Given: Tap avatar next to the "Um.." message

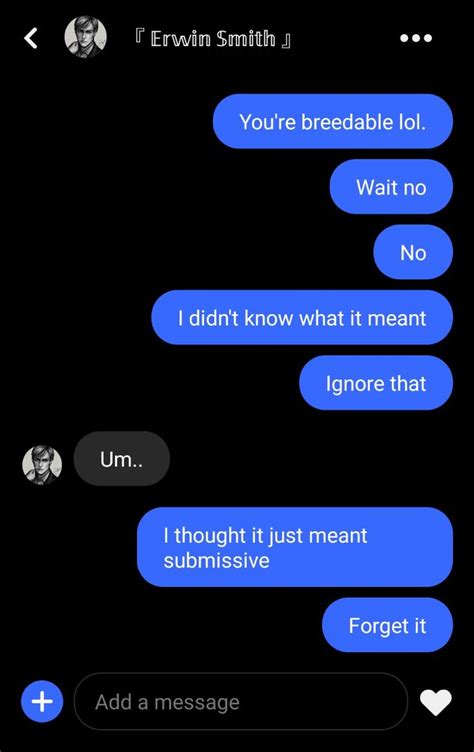Looking at the screenshot, I should [x=42, y=464].
